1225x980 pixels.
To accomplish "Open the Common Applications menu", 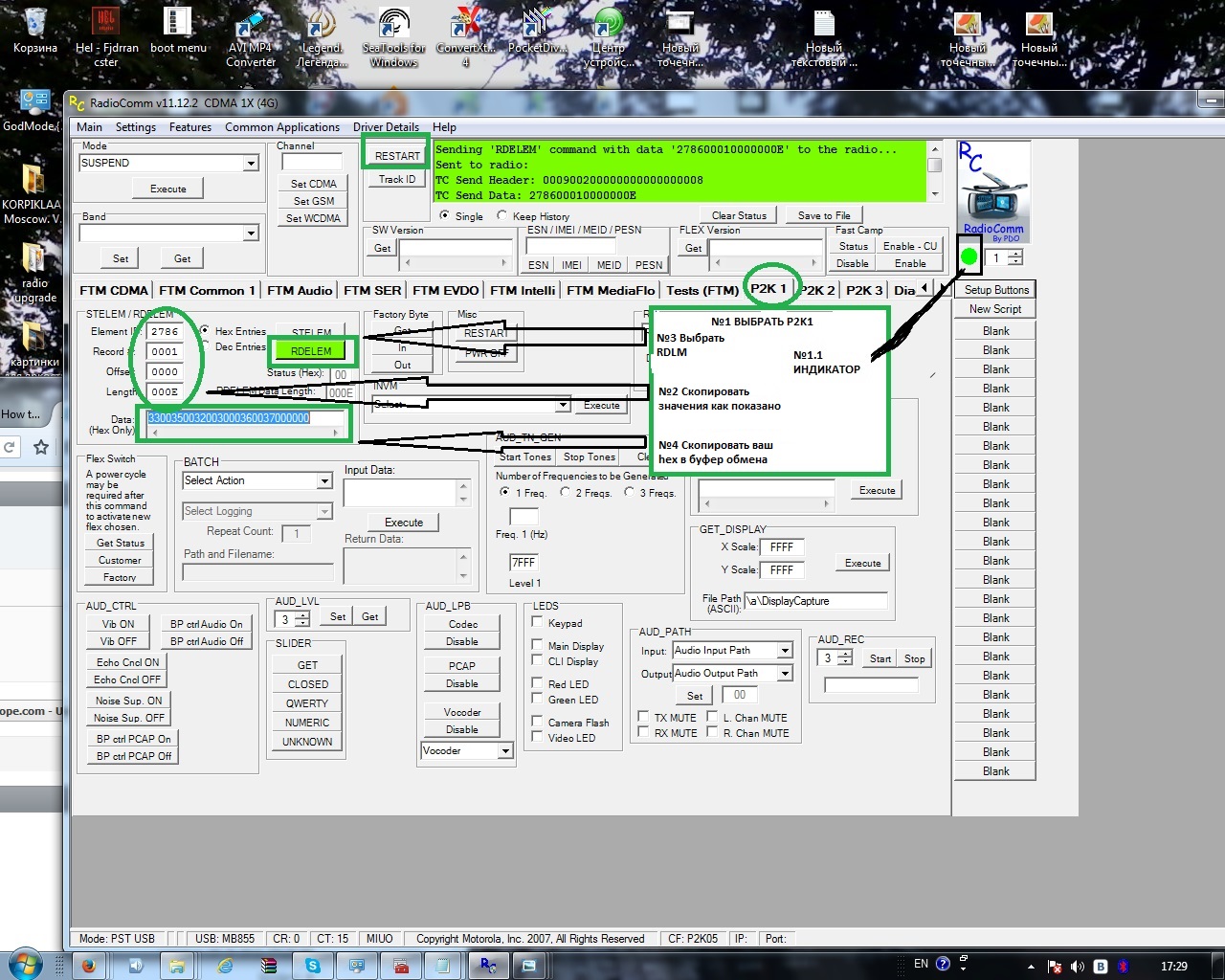I will [282, 127].
